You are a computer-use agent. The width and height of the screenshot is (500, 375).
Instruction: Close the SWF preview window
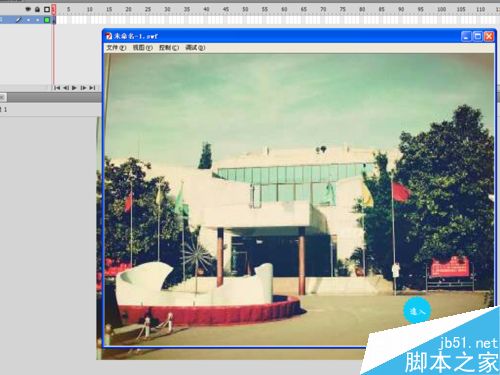(489, 36)
